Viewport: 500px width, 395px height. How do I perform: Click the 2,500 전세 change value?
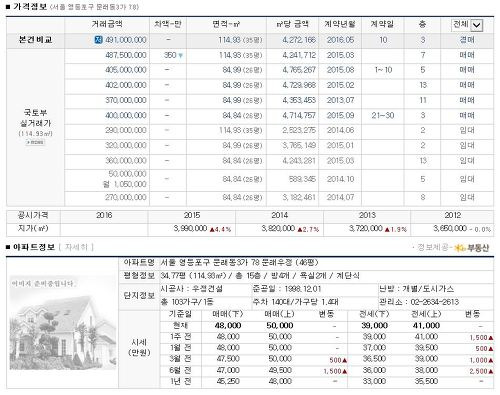pos(482,371)
